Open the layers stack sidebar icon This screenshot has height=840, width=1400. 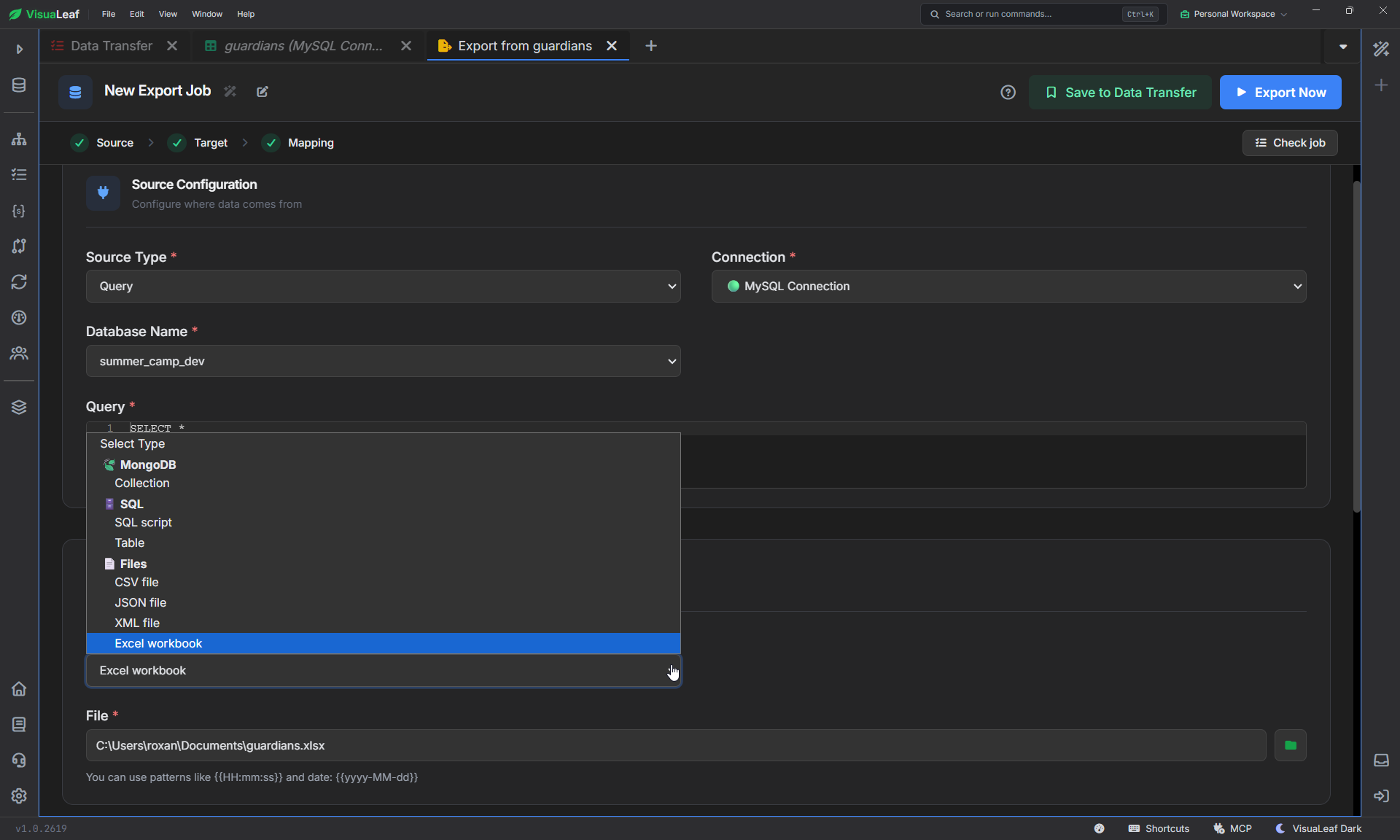[19, 407]
